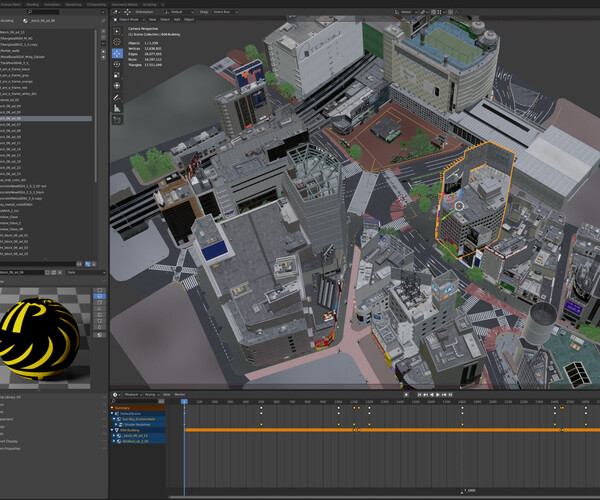Play the animation forward
This screenshot has height=500, width=600.
[x=438, y=394]
